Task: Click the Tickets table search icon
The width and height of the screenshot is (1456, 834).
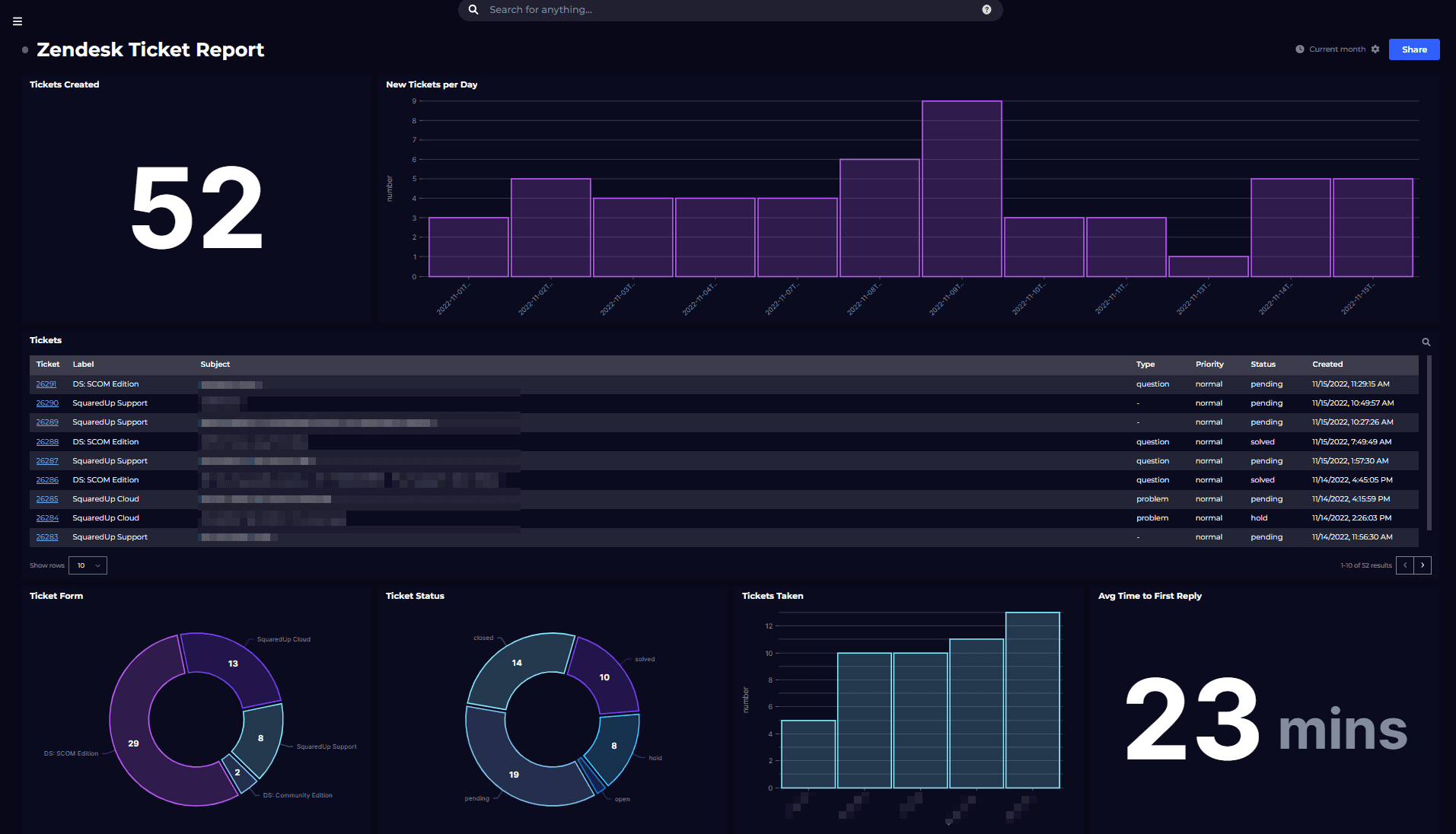Action: pyautogui.click(x=1426, y=342)
